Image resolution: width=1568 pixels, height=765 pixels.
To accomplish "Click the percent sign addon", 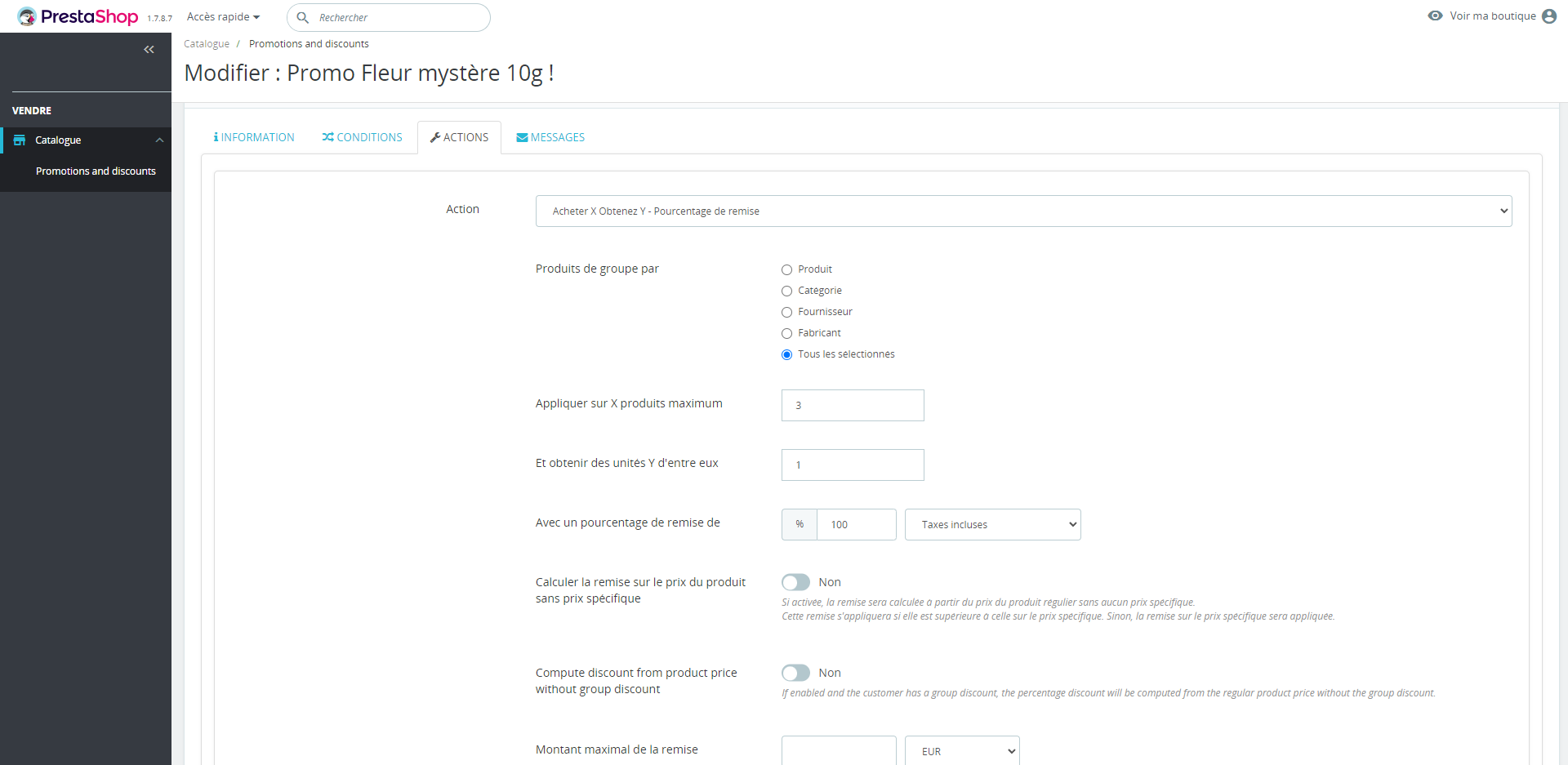I will coord(800,524).
